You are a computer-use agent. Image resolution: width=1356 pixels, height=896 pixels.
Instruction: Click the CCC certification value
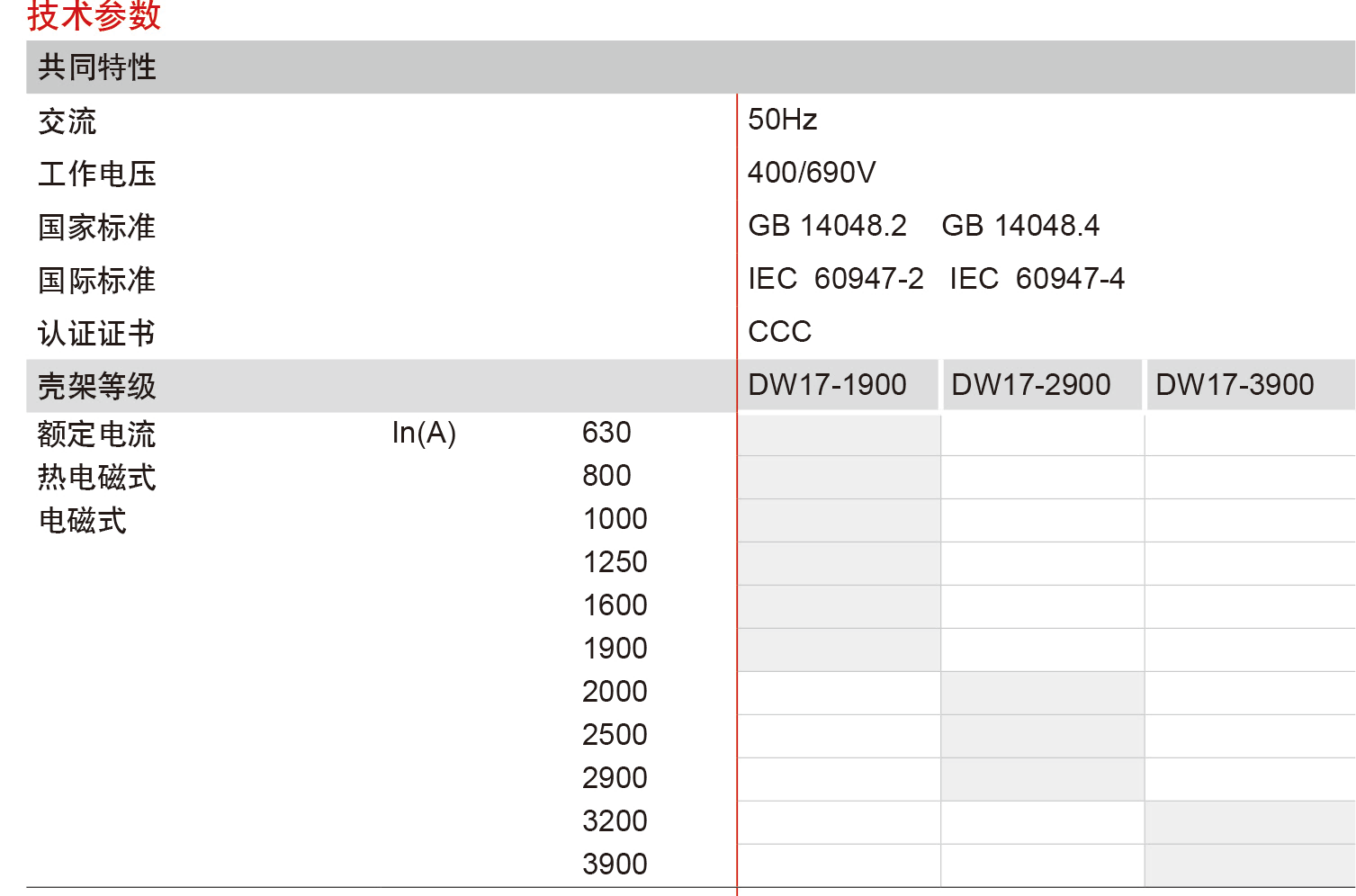pyautogui.click(x=779, y=332)
